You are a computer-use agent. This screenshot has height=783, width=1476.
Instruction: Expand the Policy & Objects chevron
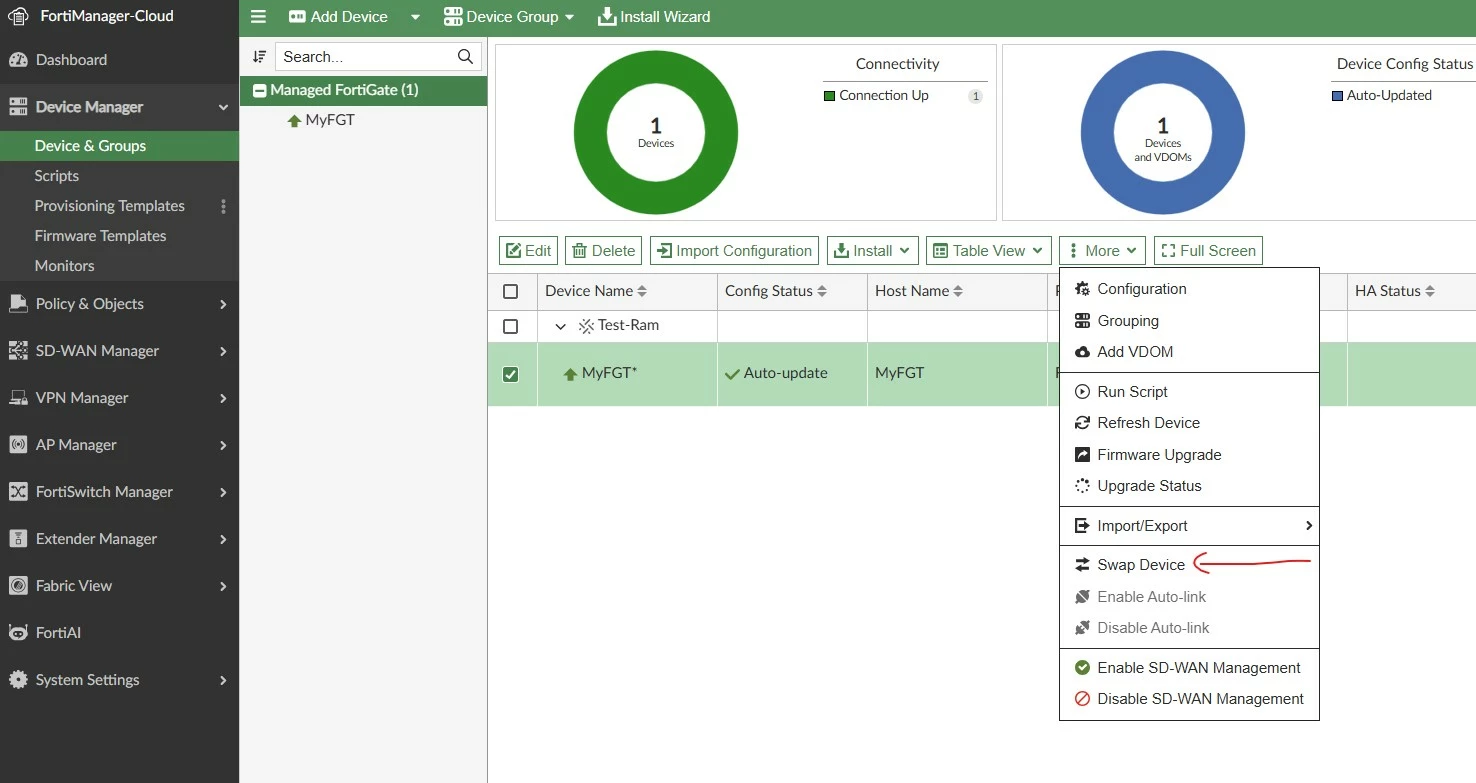223,304
